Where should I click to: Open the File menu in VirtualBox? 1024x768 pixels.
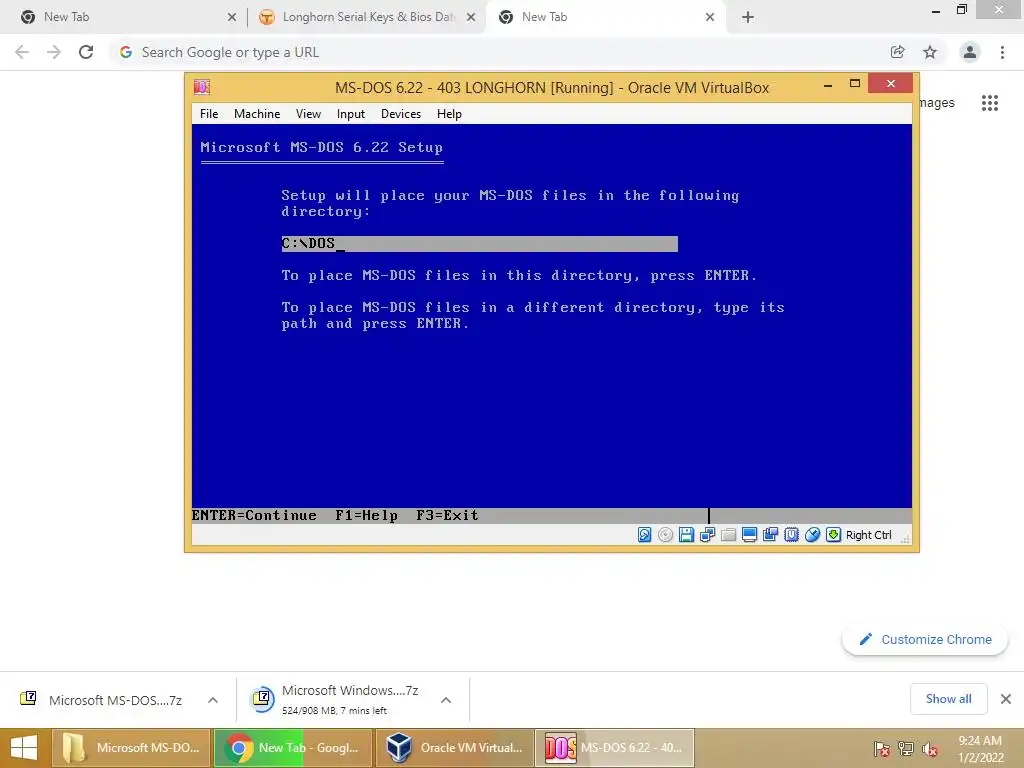pos(209,114)
